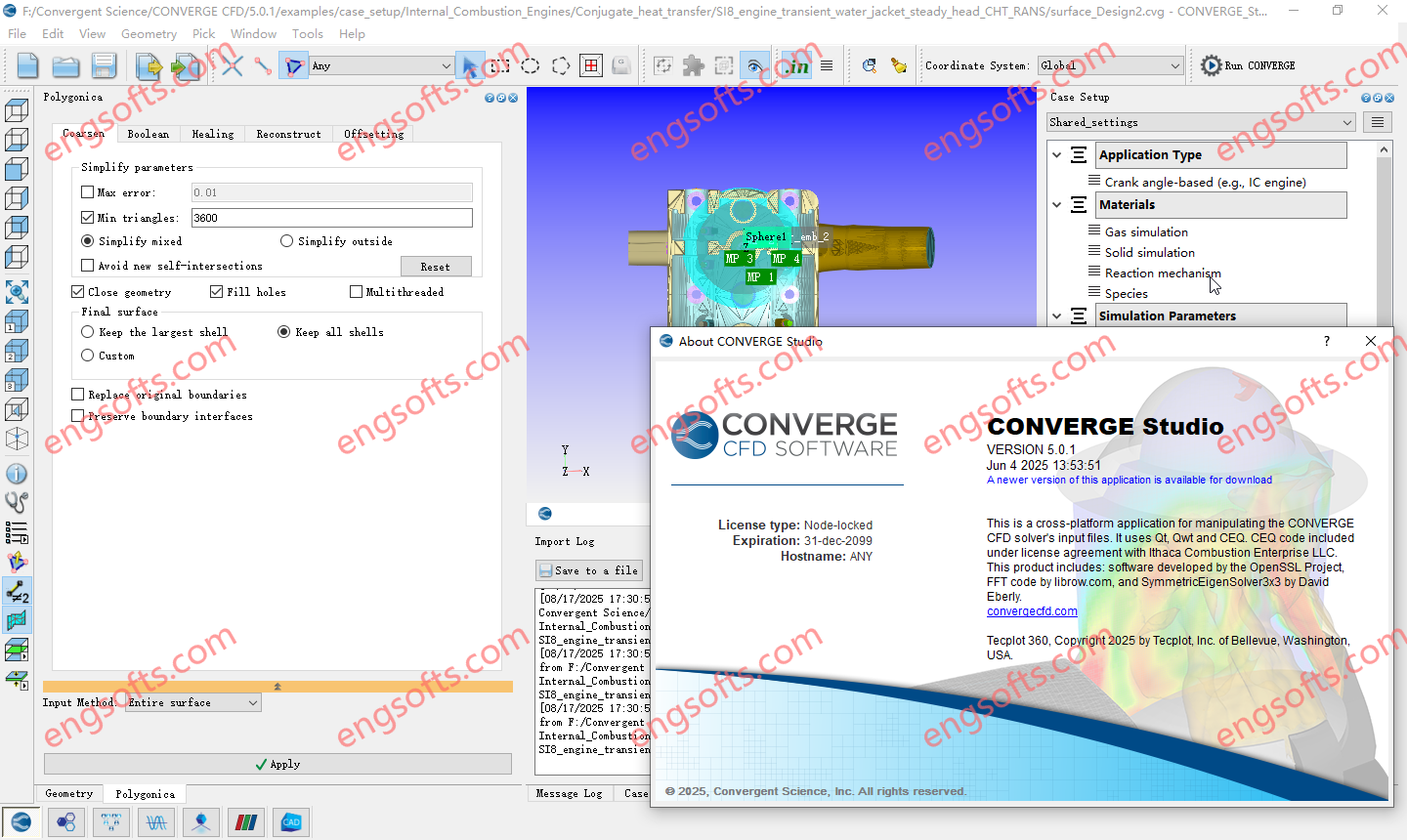This screenshot has height=840, width=1407.
Task: Click the newer version available download link
Action: [x=1130, y=480]
